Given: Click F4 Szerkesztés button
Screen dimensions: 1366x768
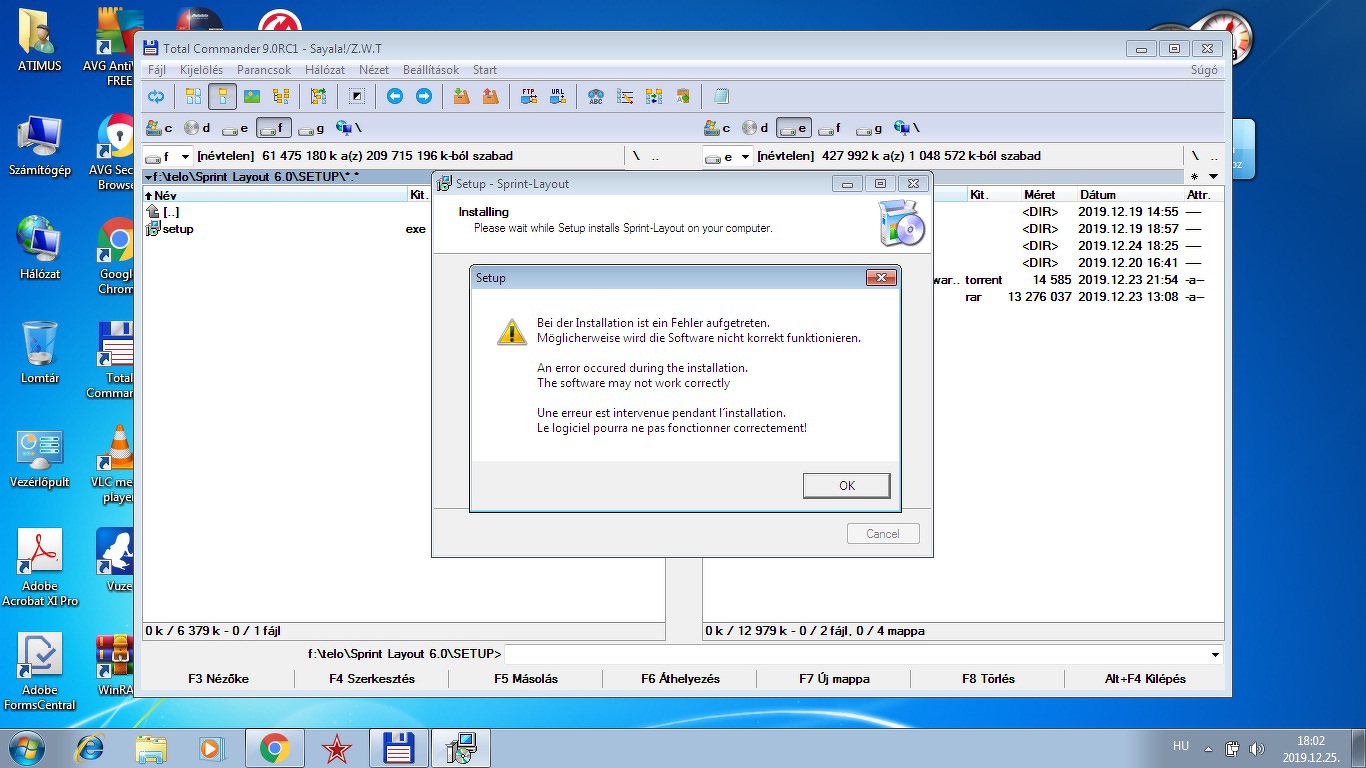Looking at the screenshot, I should (x=372, y=679).
